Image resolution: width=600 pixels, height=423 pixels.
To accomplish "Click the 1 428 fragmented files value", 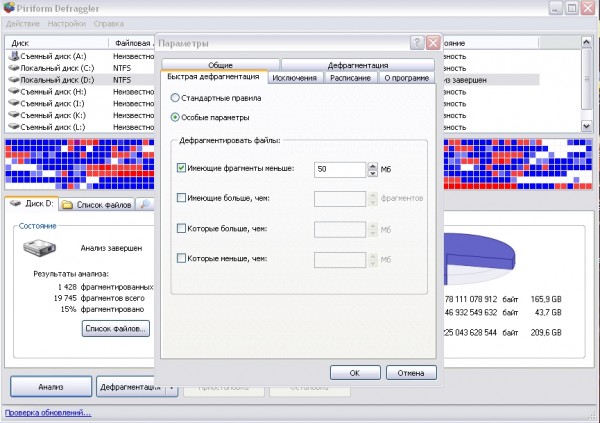I will tap(67, 287).
